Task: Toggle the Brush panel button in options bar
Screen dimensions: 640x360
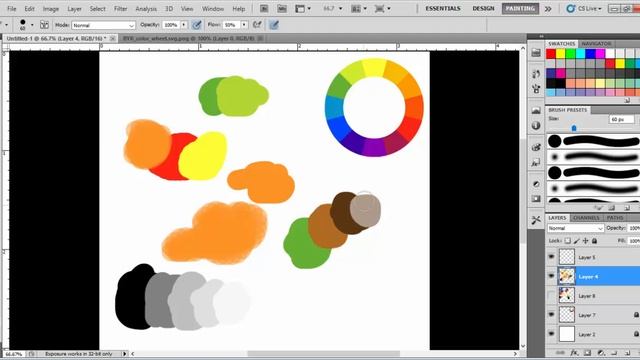Action: tap(44, 25)
